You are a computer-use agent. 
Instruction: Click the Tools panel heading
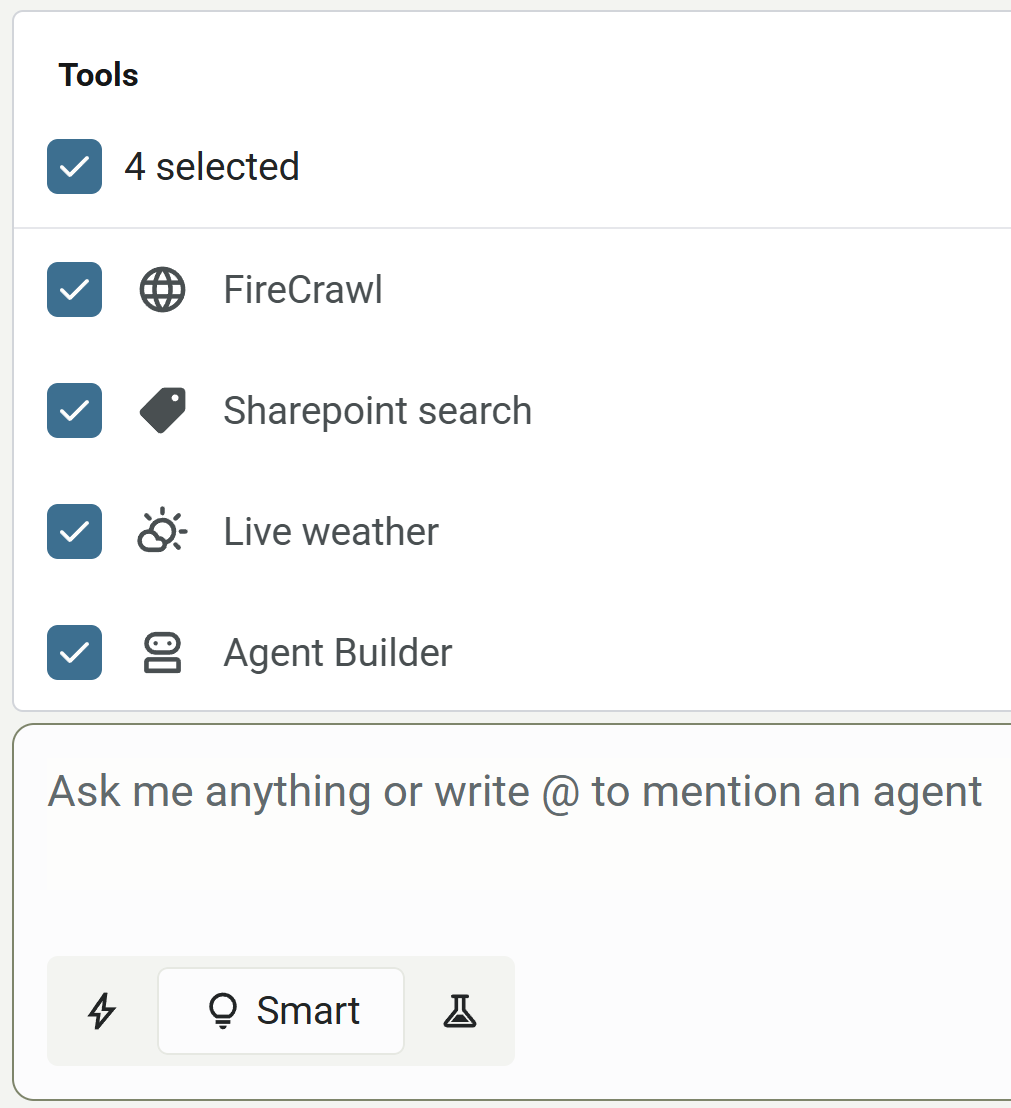(98, 75)
